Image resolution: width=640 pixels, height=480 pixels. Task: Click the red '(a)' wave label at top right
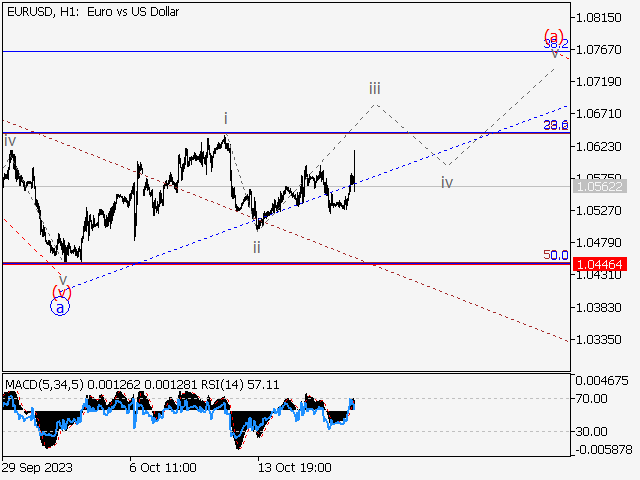[553, 36]
